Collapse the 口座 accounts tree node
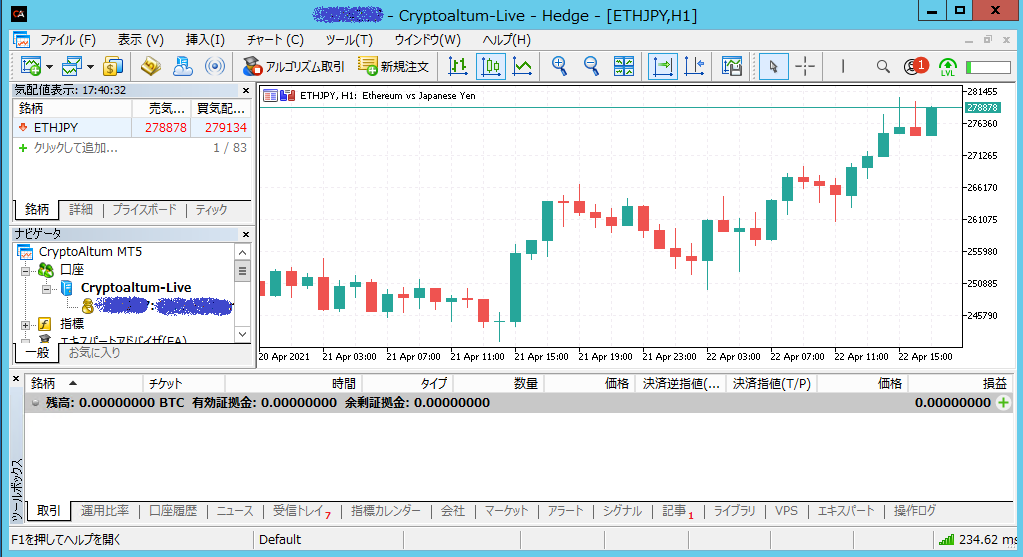 pos(25,270)
